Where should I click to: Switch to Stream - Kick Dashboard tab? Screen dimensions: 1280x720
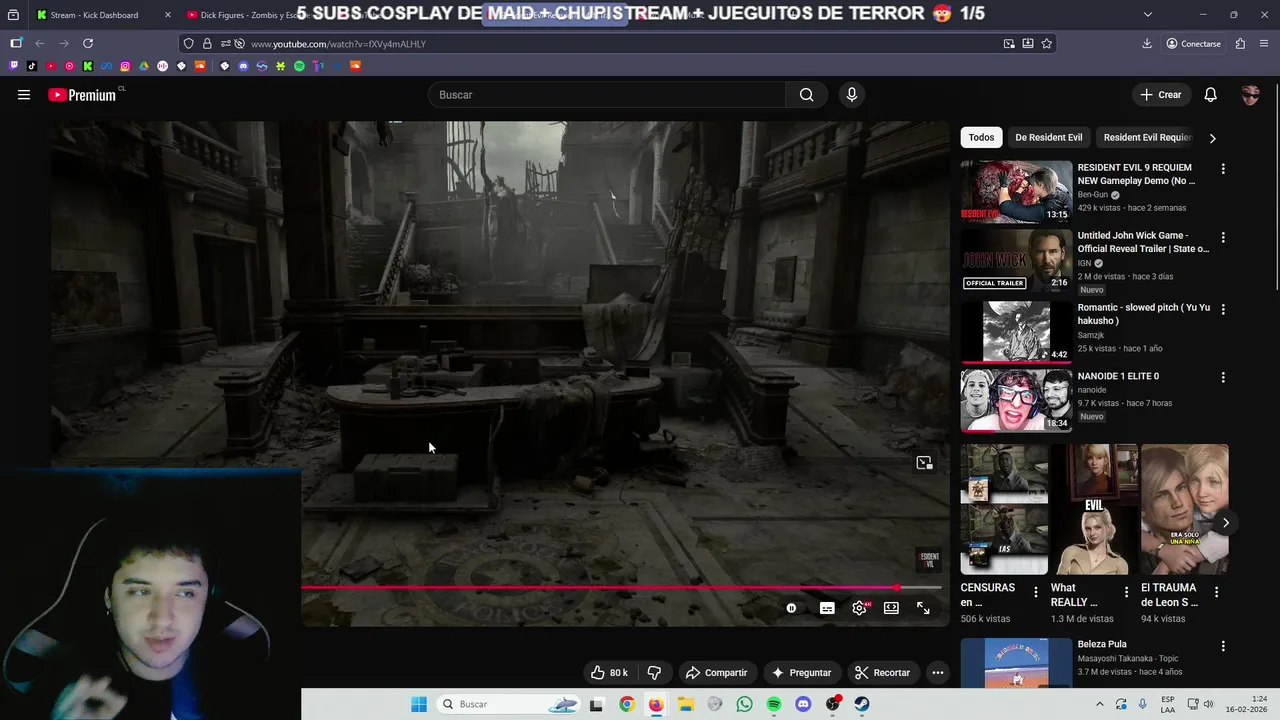94,15
